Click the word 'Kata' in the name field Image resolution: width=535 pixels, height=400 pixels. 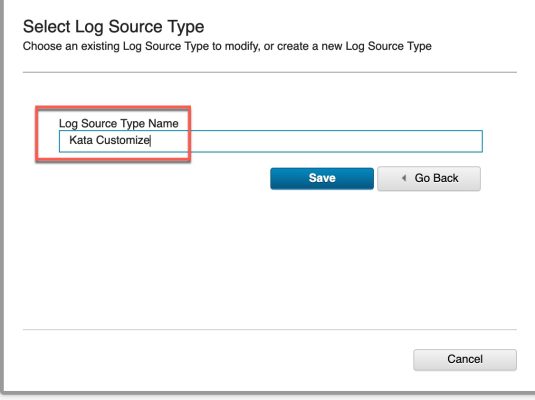[x=81, y=140]
